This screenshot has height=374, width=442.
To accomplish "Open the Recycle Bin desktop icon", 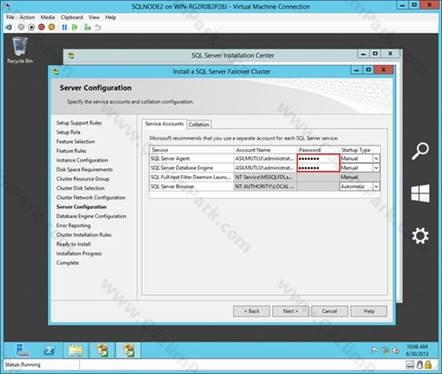I will [x=20, y=50].
